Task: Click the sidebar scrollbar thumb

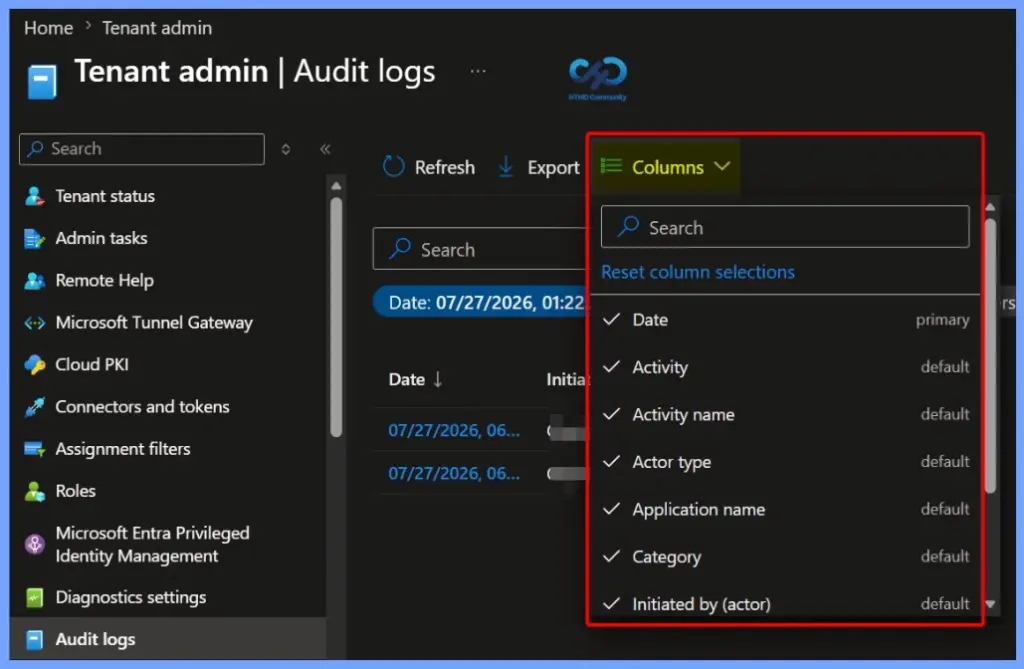Action: point(336,317)
